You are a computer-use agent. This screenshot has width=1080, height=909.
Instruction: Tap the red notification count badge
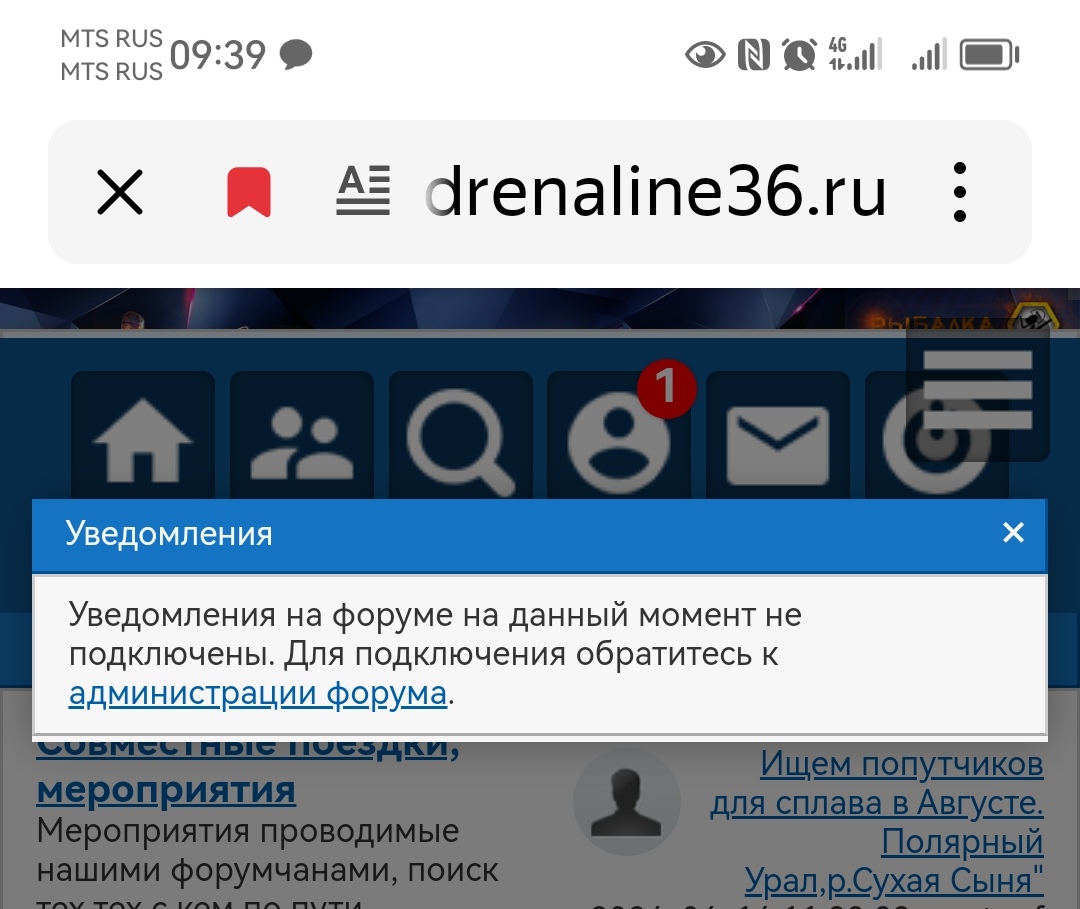tap(666, 388)
